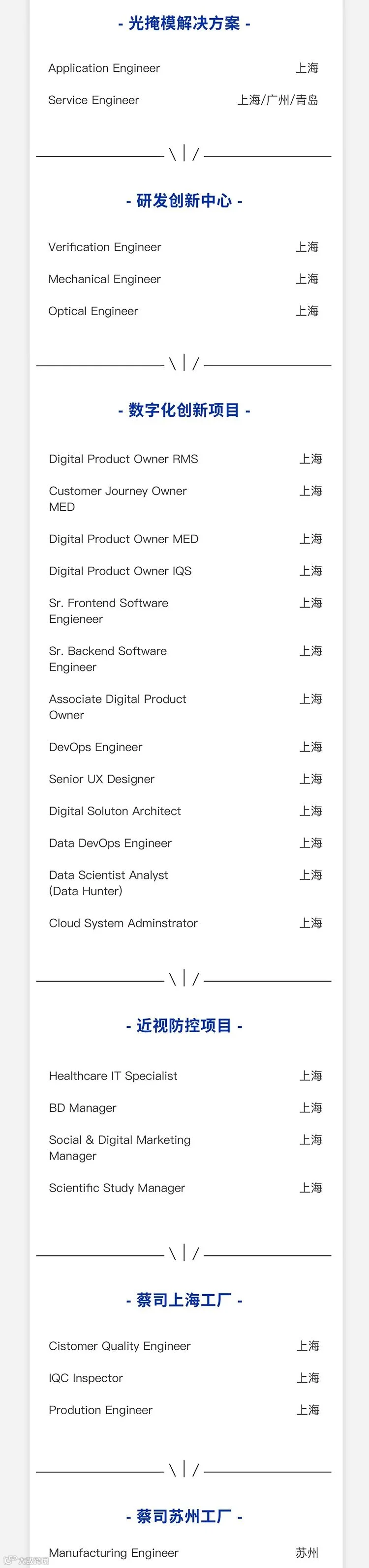Screen dimensions: 369x1568
Task: Select the Senior UX Designer position
Action: click(102, 779)
